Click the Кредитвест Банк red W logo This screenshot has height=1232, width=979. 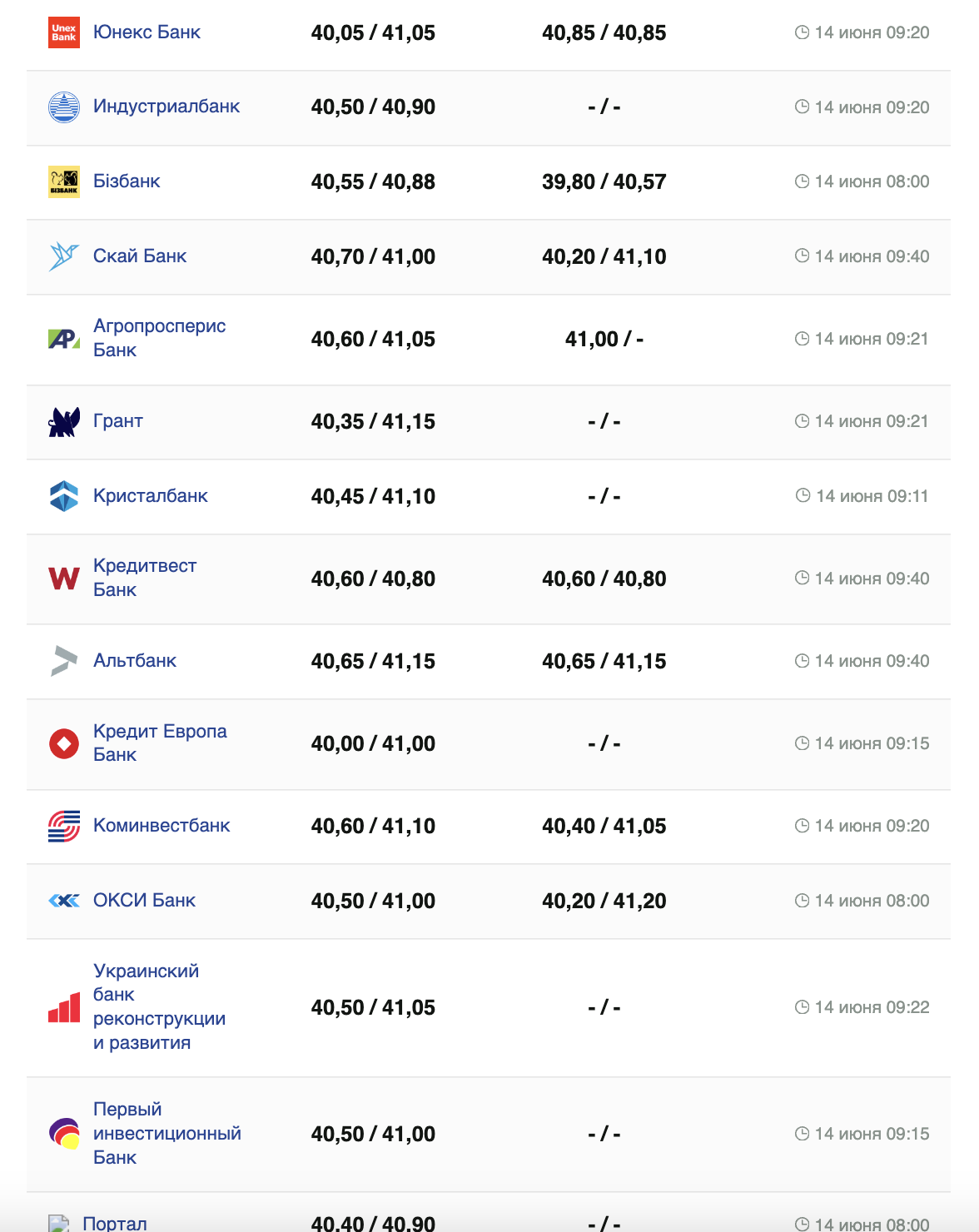[x=64, y=579]
